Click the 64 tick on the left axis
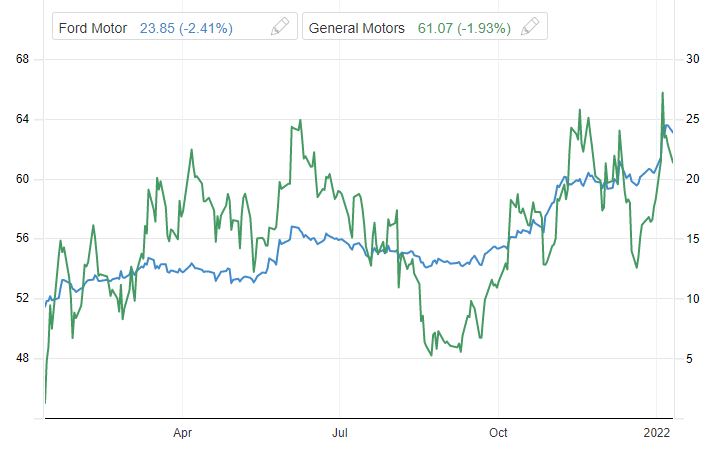Screen dimensions: 719x449 (21, 119)
